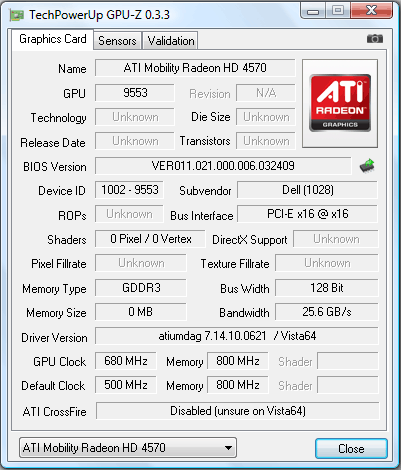Minimize the GPU-Z window
401x470 pixels.
(x=313, y=11)
